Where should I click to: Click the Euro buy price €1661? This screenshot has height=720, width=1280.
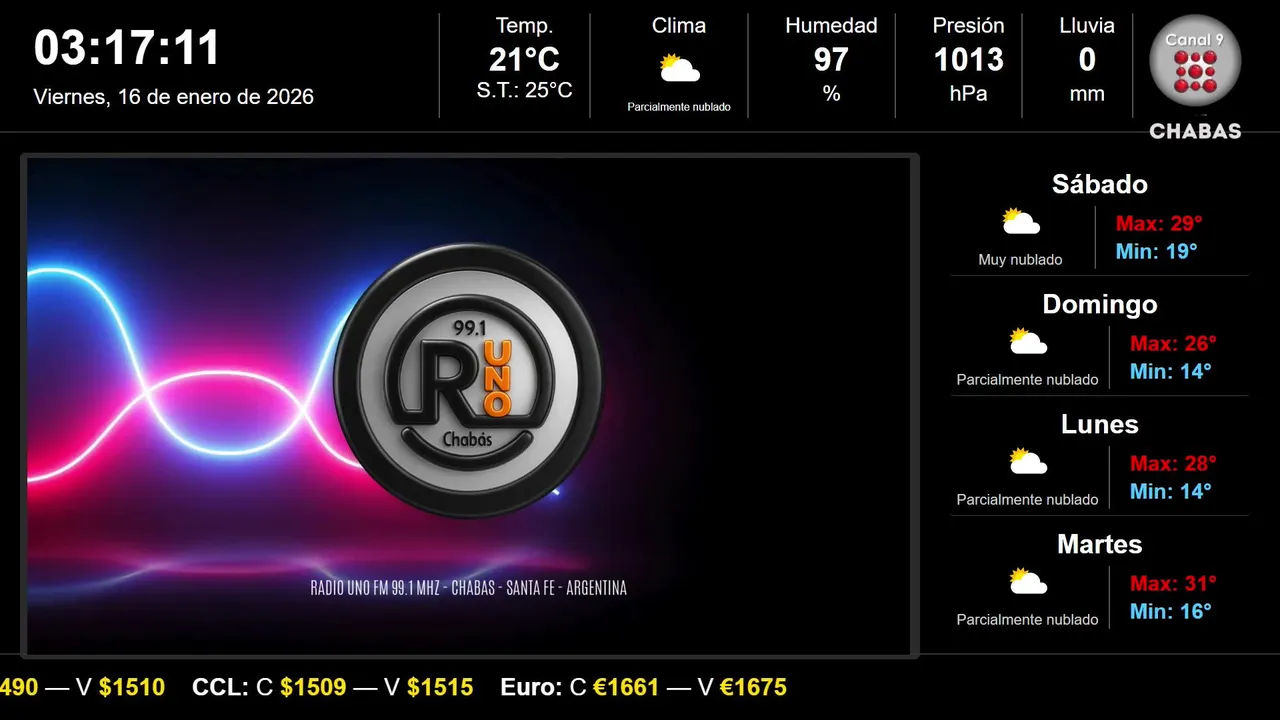[626, 687]
